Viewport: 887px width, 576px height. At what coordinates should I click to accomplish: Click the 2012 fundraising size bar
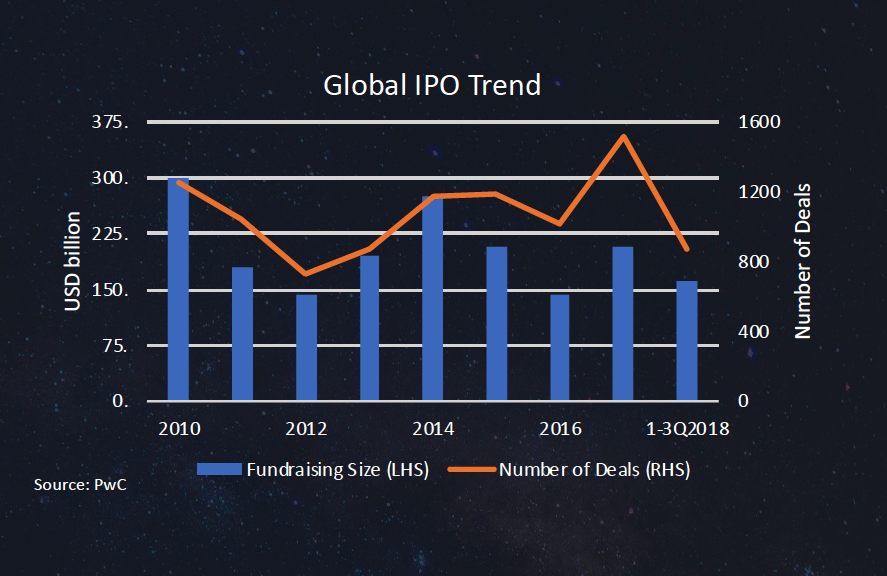(306, 348)
